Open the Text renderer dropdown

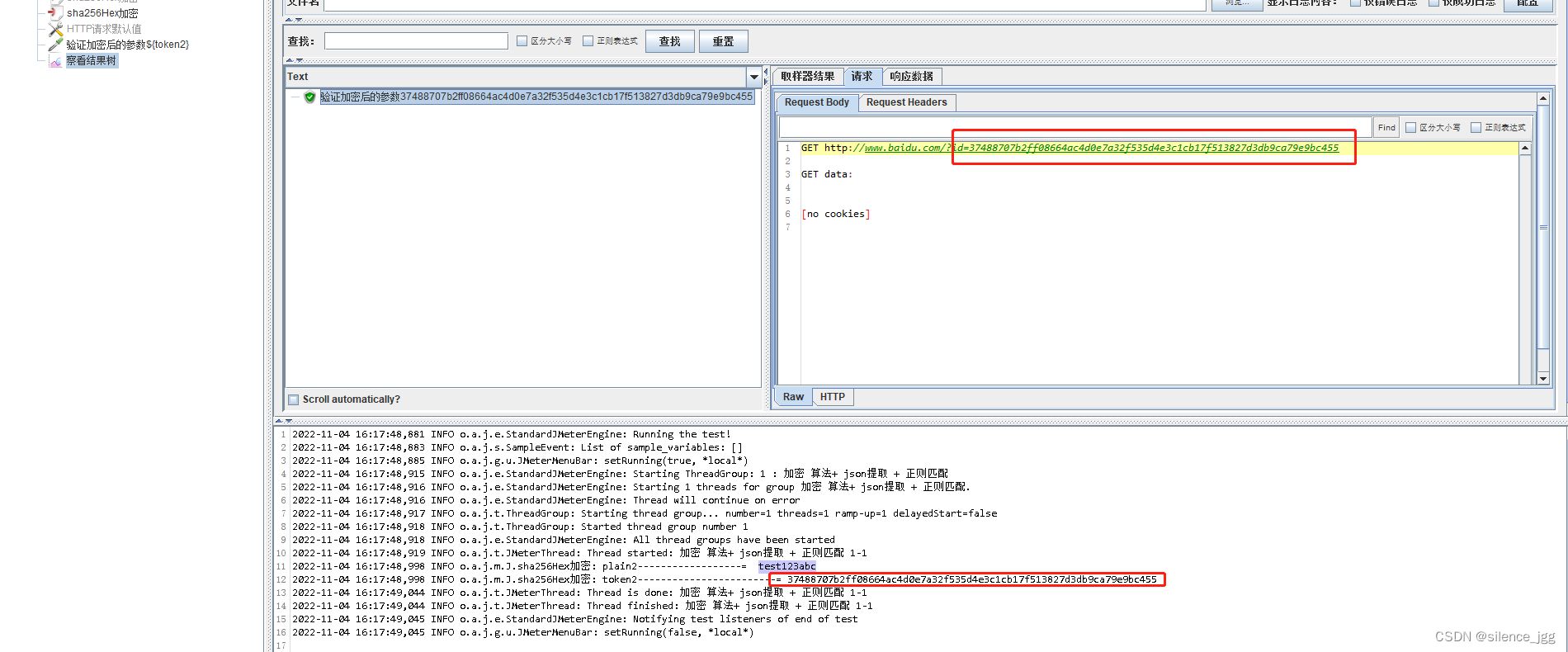click(x=753, y=77)
